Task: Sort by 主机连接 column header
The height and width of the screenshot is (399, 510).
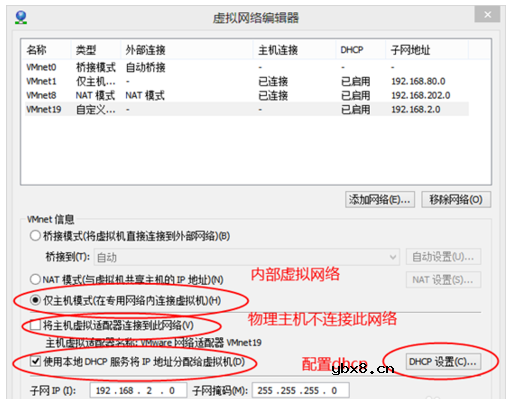Action: [x=294, y=50]
